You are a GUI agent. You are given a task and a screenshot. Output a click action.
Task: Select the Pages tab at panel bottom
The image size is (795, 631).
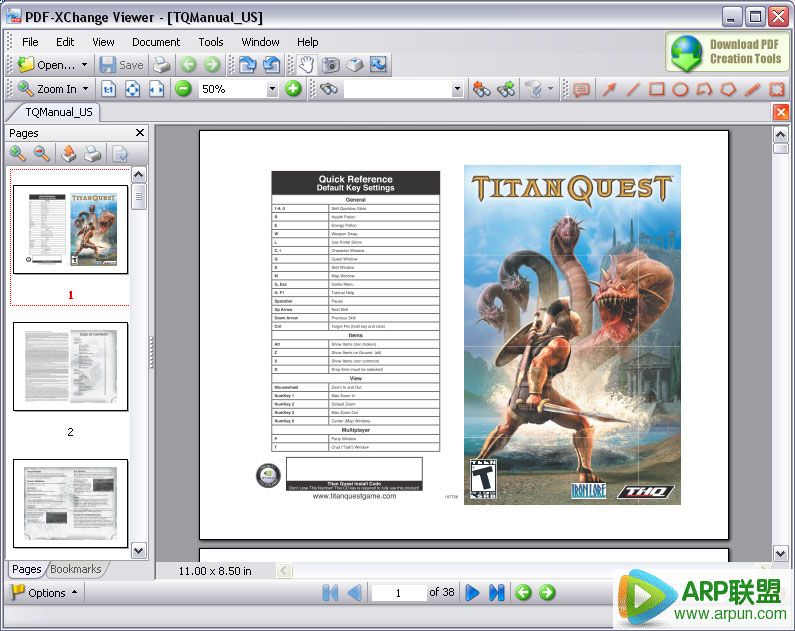coord(26,569)
